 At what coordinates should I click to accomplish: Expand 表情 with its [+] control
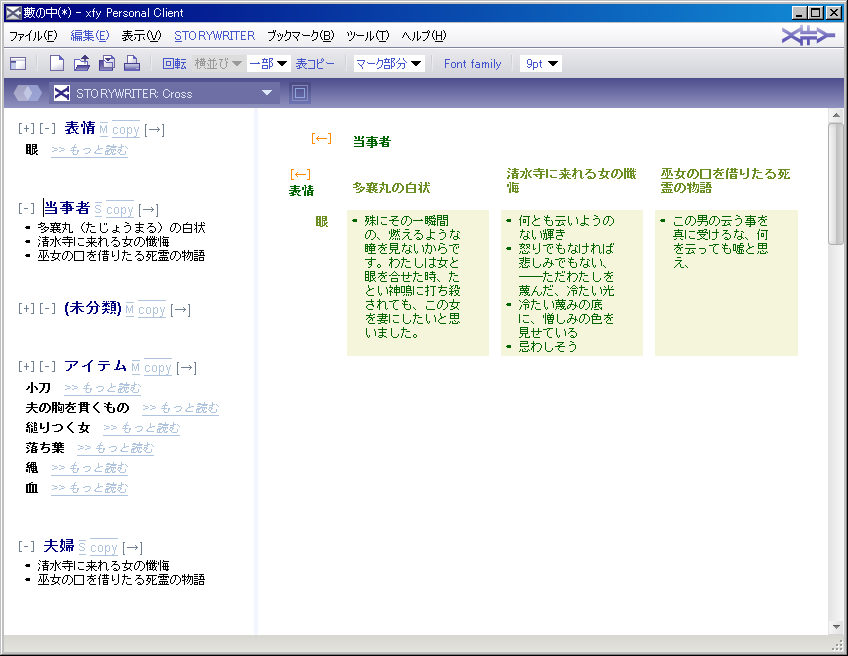click(x=26, y=128)
